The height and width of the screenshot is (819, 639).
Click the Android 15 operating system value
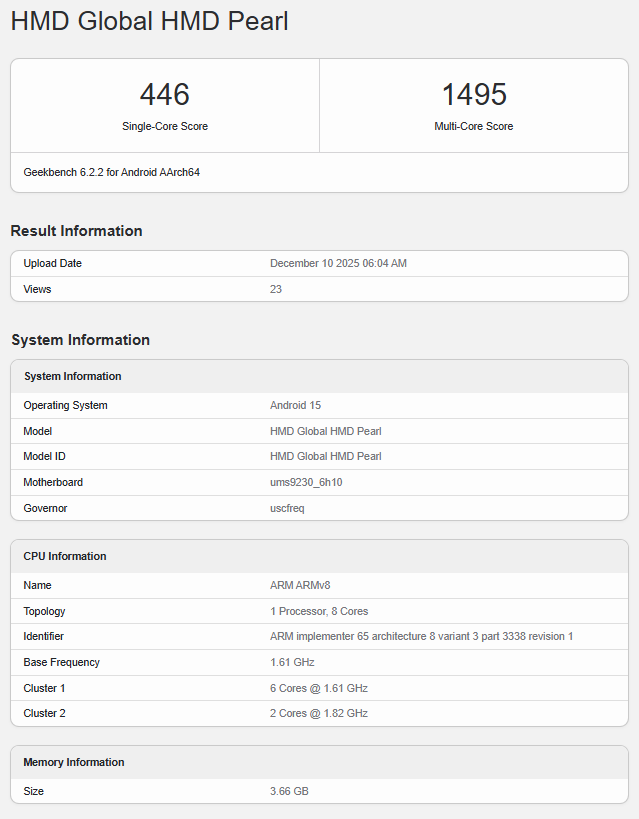coord(295,405)
